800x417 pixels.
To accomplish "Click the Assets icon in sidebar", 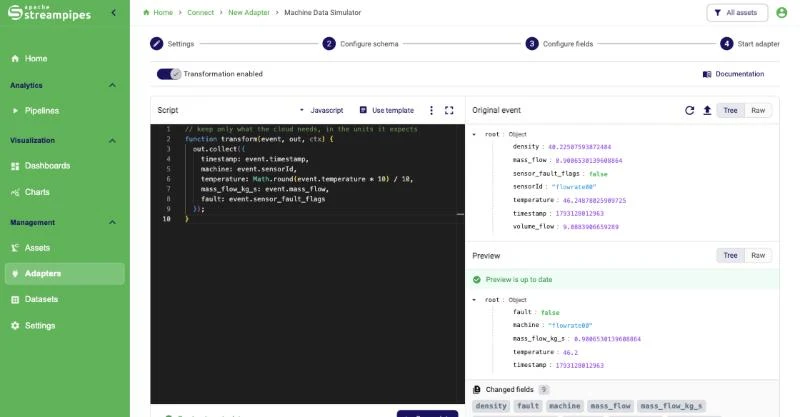I will [x=15, y=248].
